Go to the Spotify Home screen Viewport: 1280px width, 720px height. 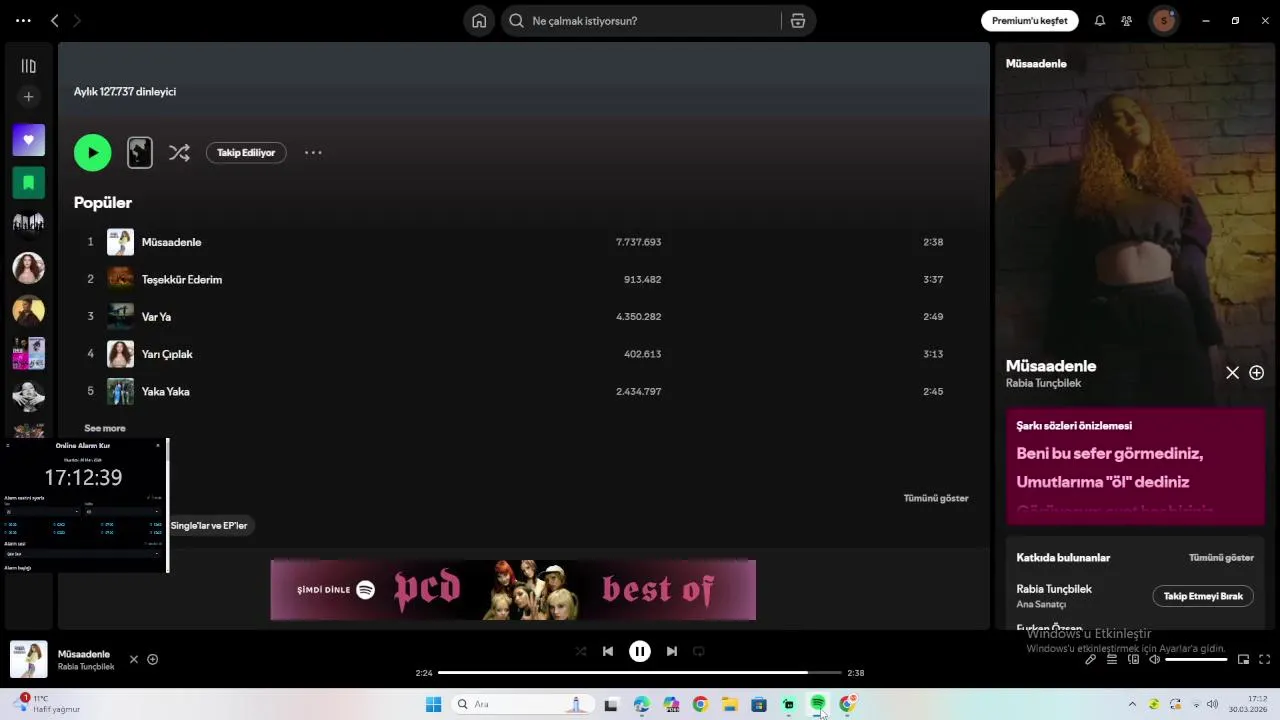click(479, 21)
